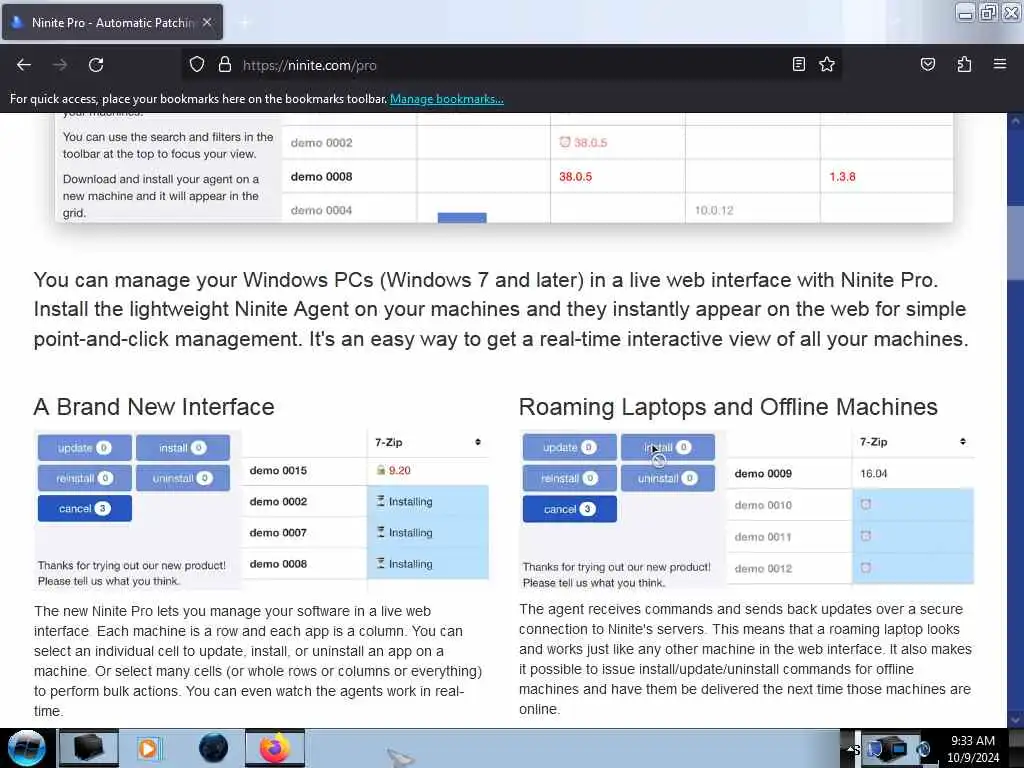Image resolution: width=1024 pixels, height=768 pixels.
Task: Click the install button in Brand New Interface image
Action: (183, 448)
